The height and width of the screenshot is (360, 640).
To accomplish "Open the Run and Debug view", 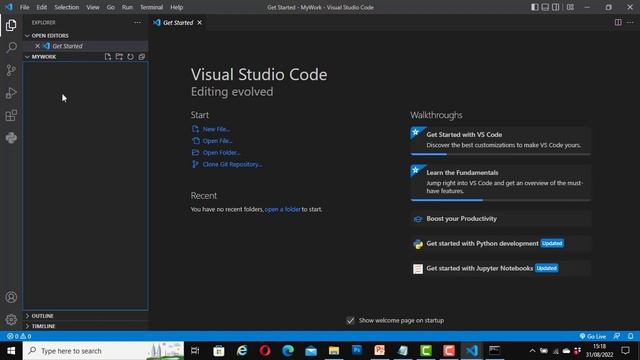I will pyautogui.click(x=11, y=93).
